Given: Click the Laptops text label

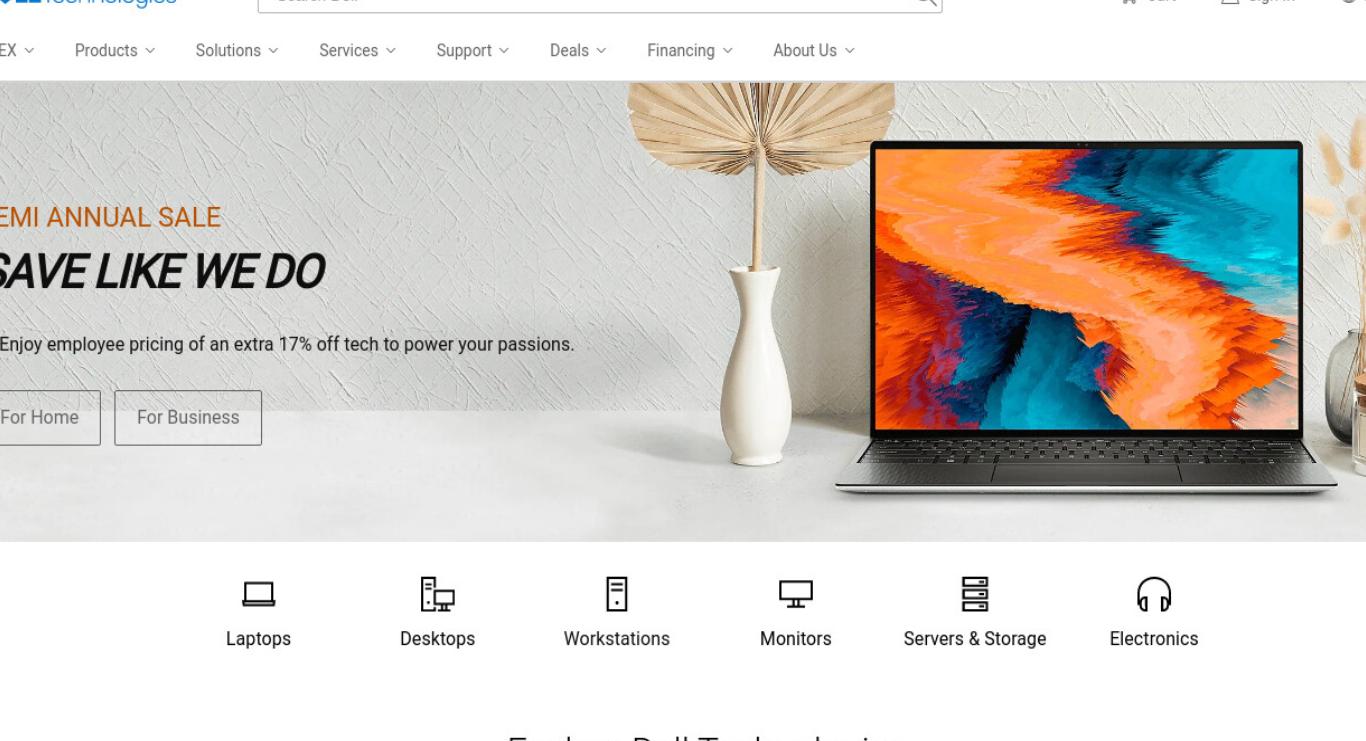Looking at the screenshot, I should [x=258, y=639].
